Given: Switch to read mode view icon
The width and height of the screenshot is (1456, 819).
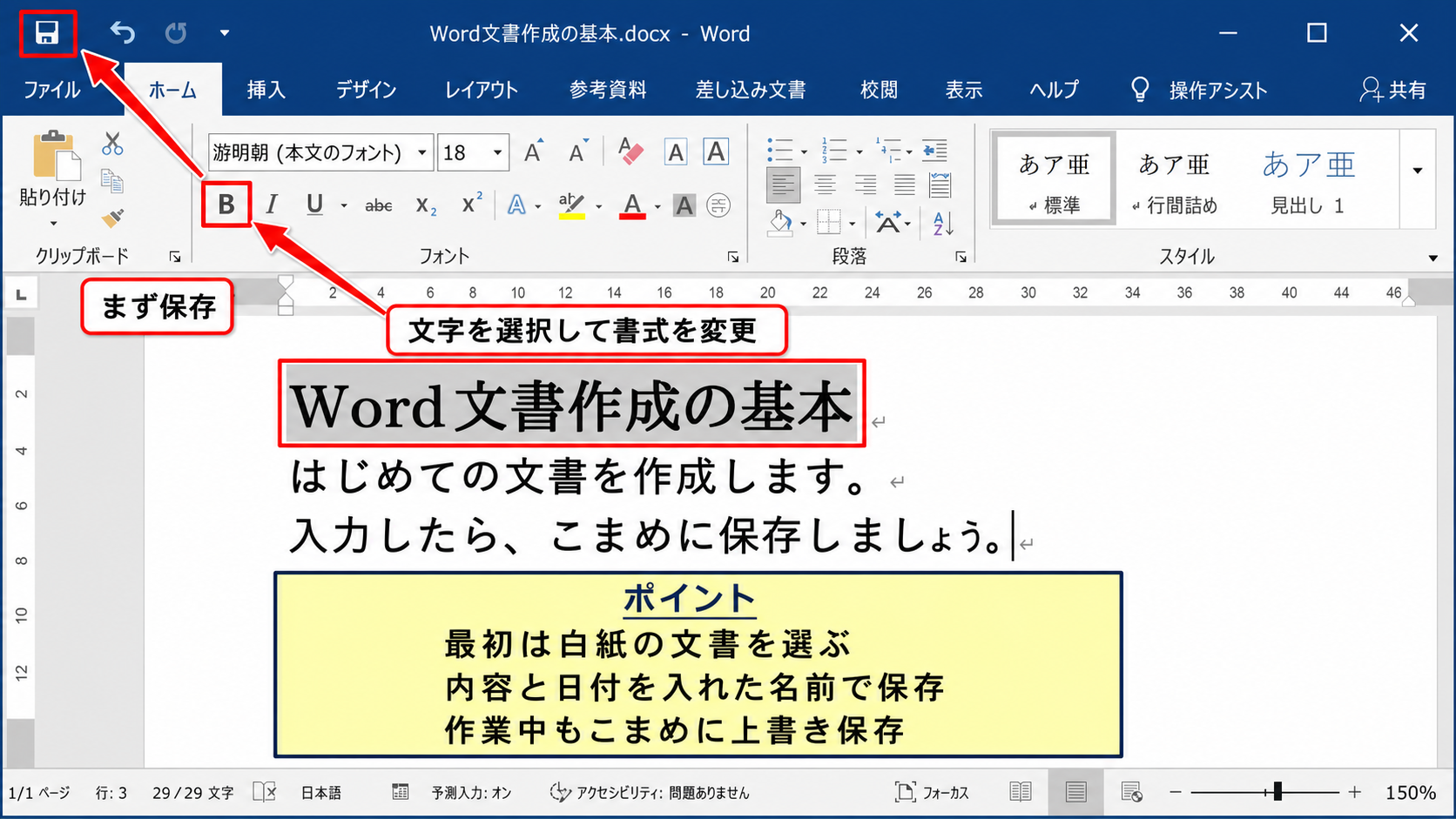Looking at the screenshot, I should click(x=1021, y=792).
